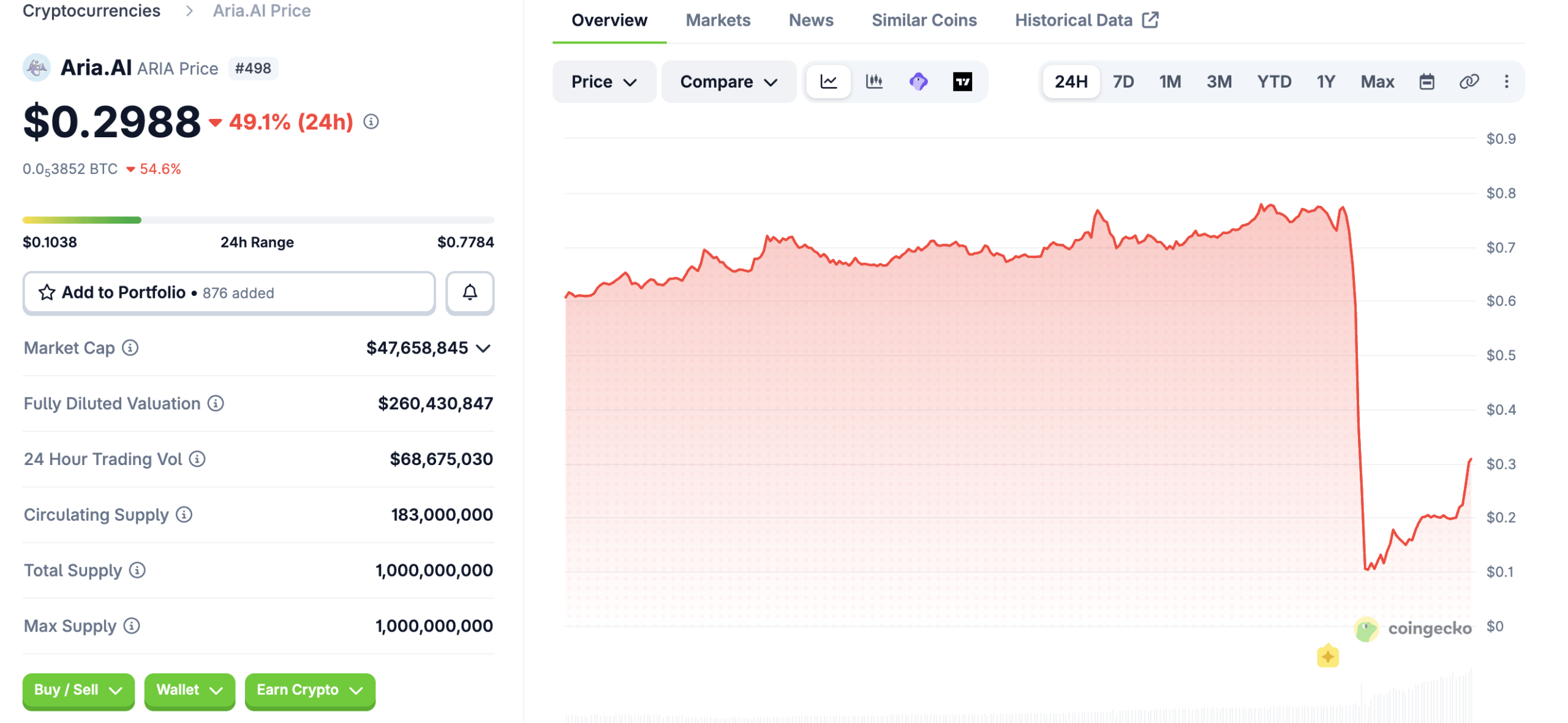The height and width of the screenshot is (723, 1568).
Task: Switch to candlestick chart icon
Action: [873, 81]
